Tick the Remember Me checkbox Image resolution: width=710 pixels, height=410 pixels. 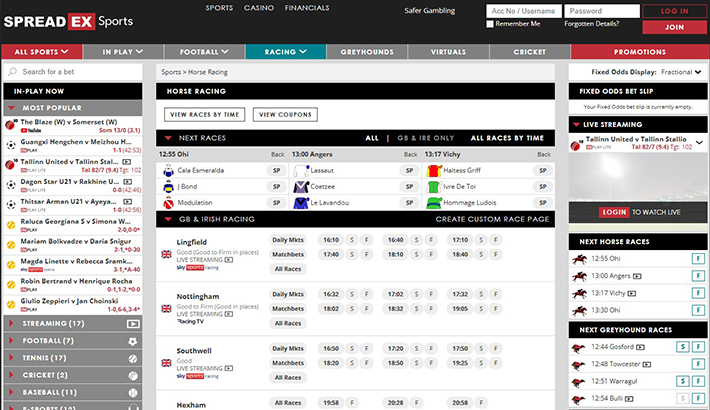pos(490,24)
